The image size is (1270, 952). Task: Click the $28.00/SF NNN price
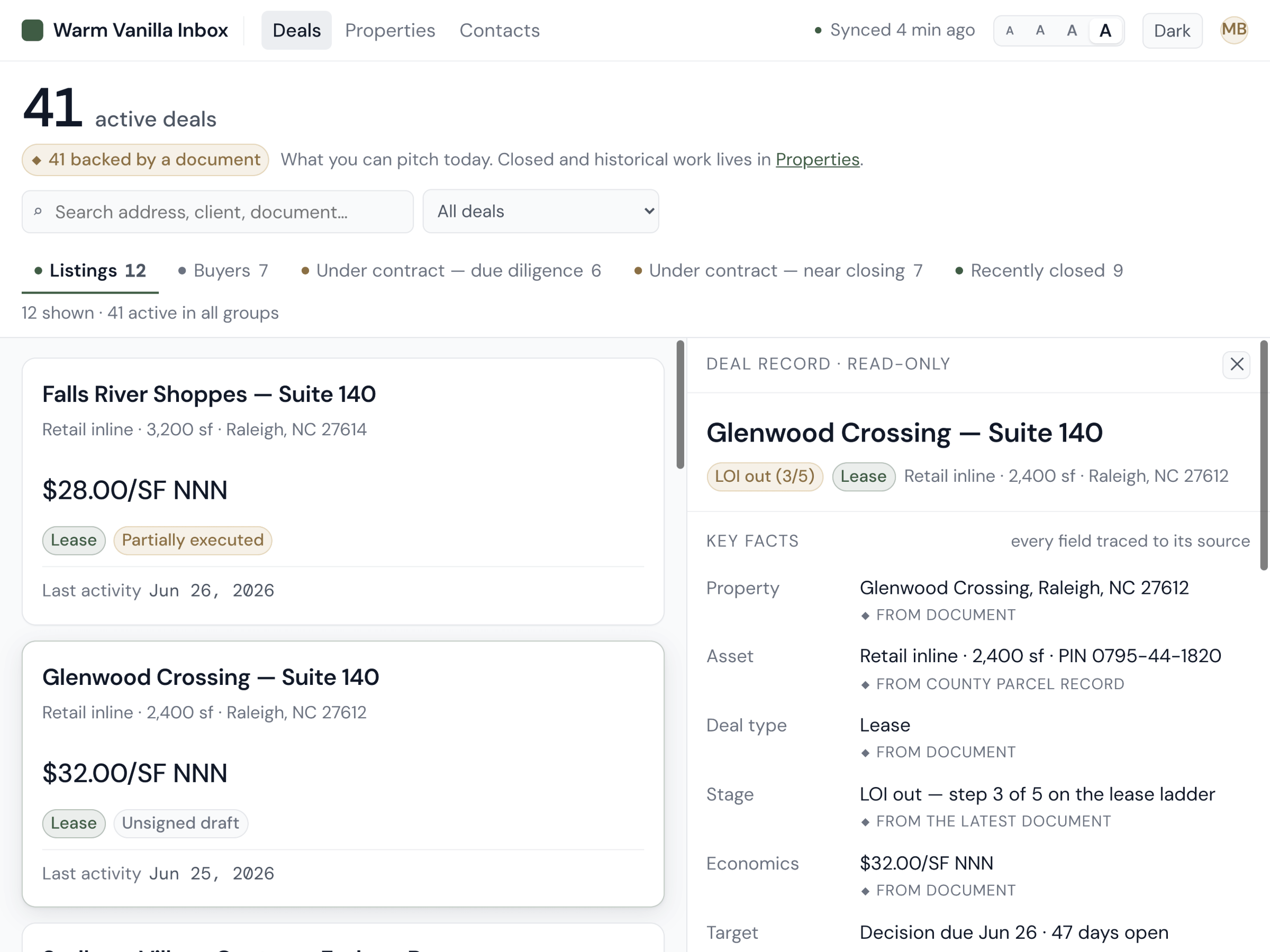pos(135,490)
